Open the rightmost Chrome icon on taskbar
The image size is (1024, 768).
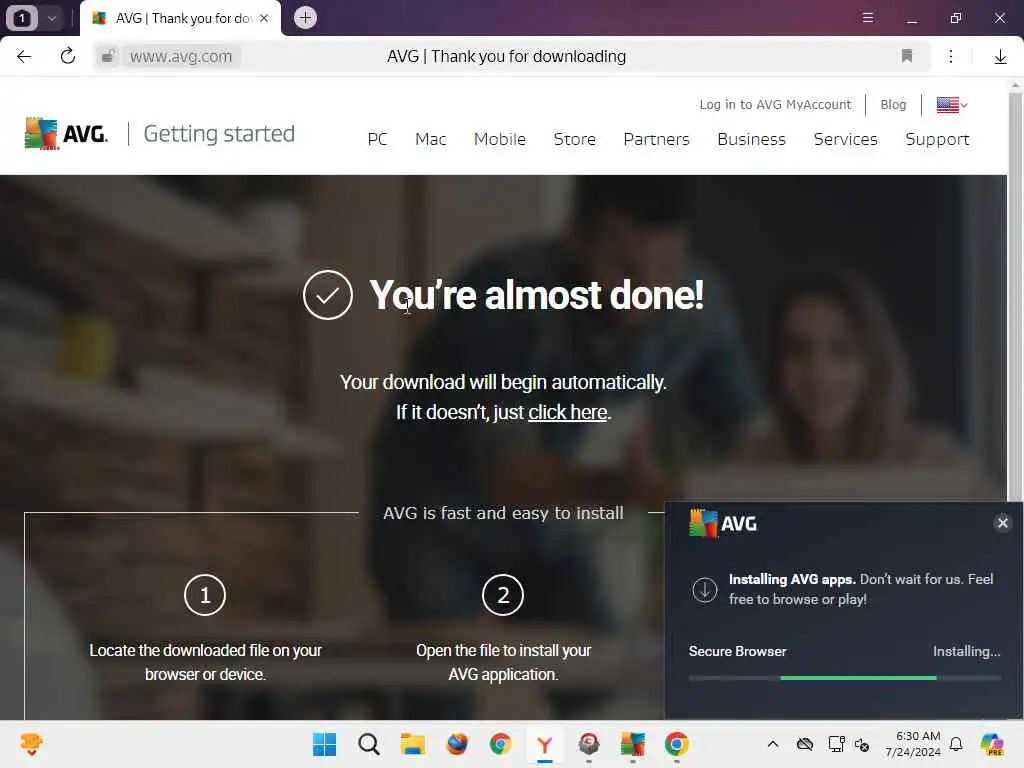(x=677, y=744)
